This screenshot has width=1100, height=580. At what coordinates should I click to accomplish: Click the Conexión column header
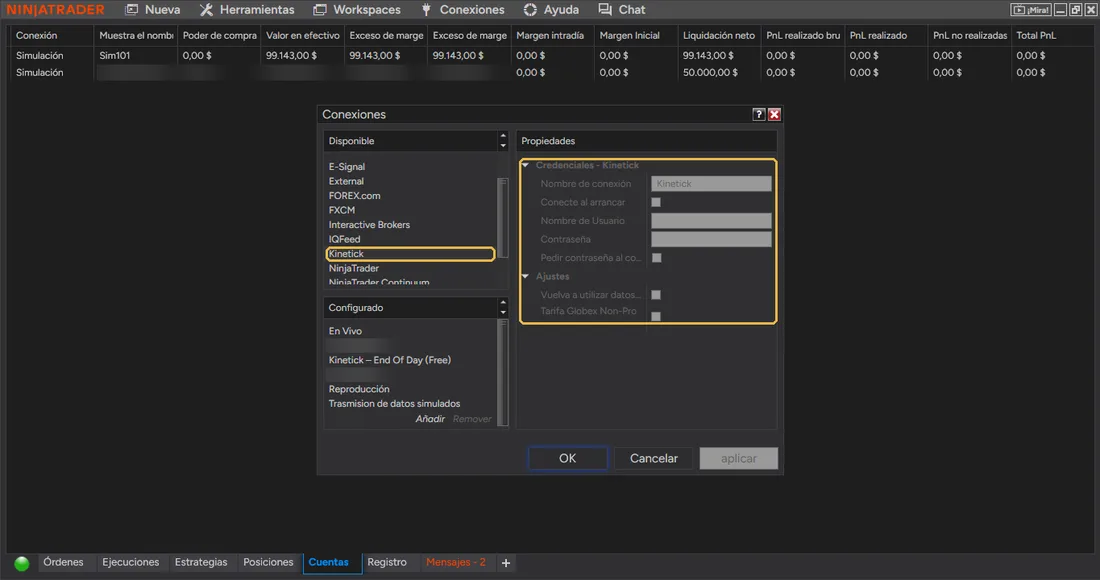pyautogui.click(x=51, y=36)
